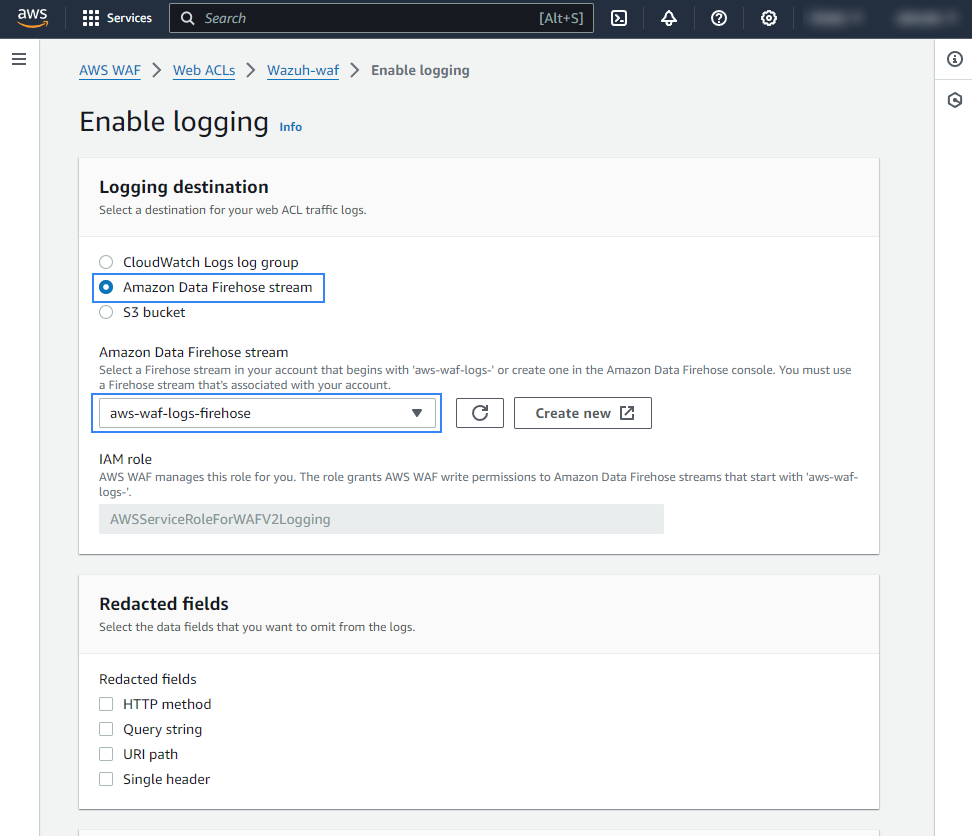The width and height of the screenshot is (972, 836).
Task: Refresh the Firehose stream list
Action: pyautogui.click(x=480, y=413)
